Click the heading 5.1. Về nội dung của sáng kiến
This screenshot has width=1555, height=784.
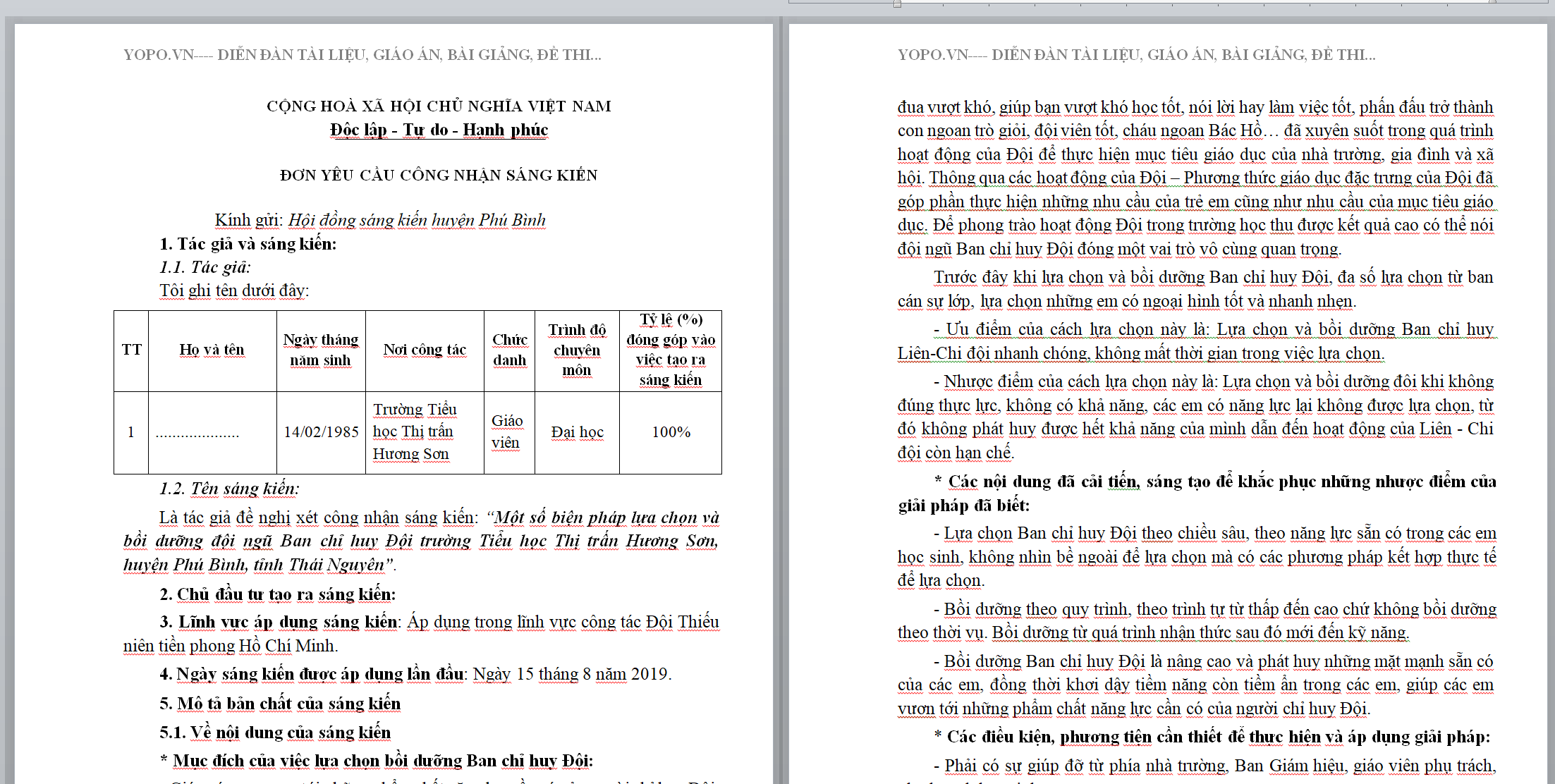click(x=275, y=733)
